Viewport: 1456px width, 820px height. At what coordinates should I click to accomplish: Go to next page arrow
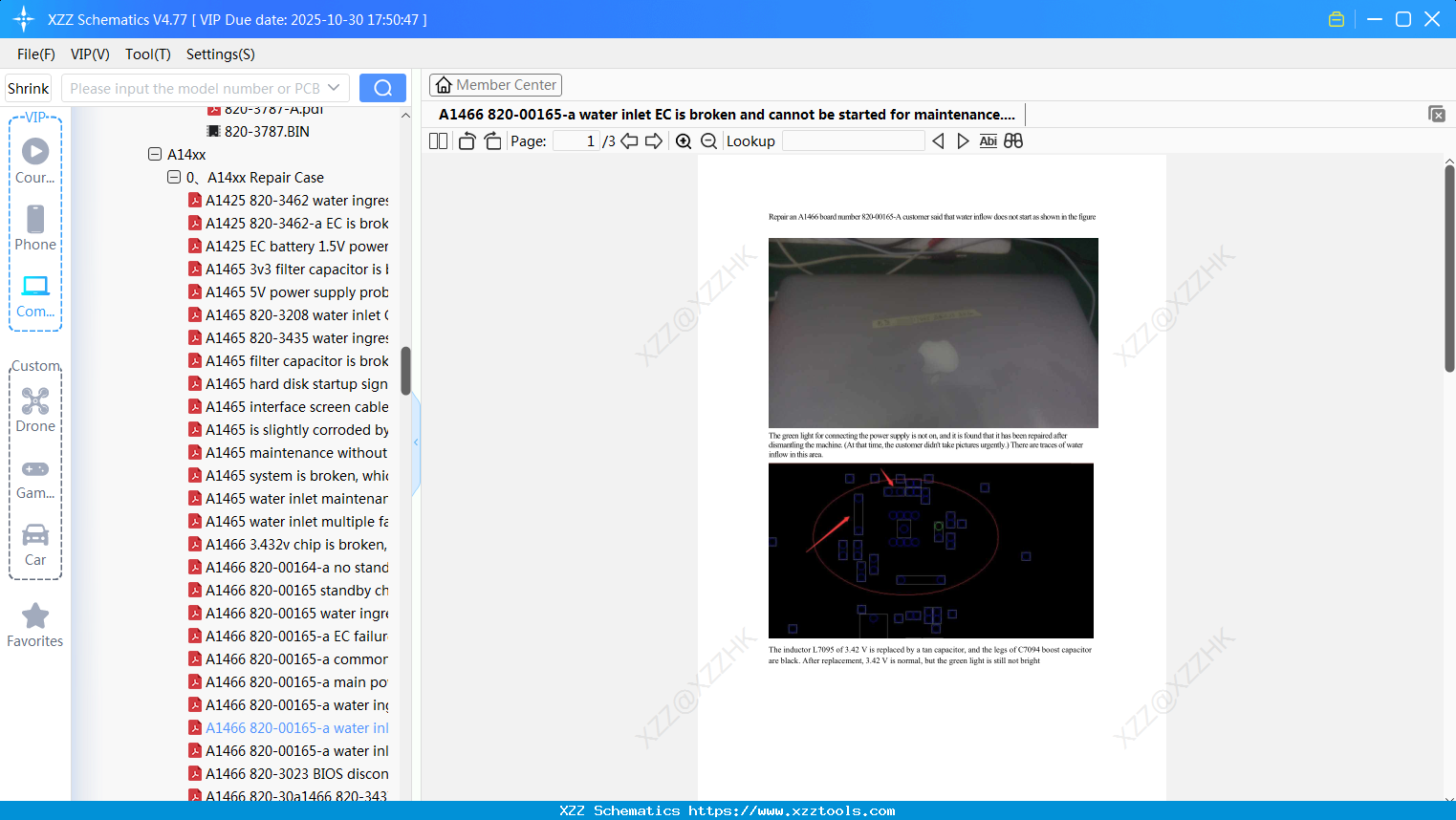click(x=654, y=141)
